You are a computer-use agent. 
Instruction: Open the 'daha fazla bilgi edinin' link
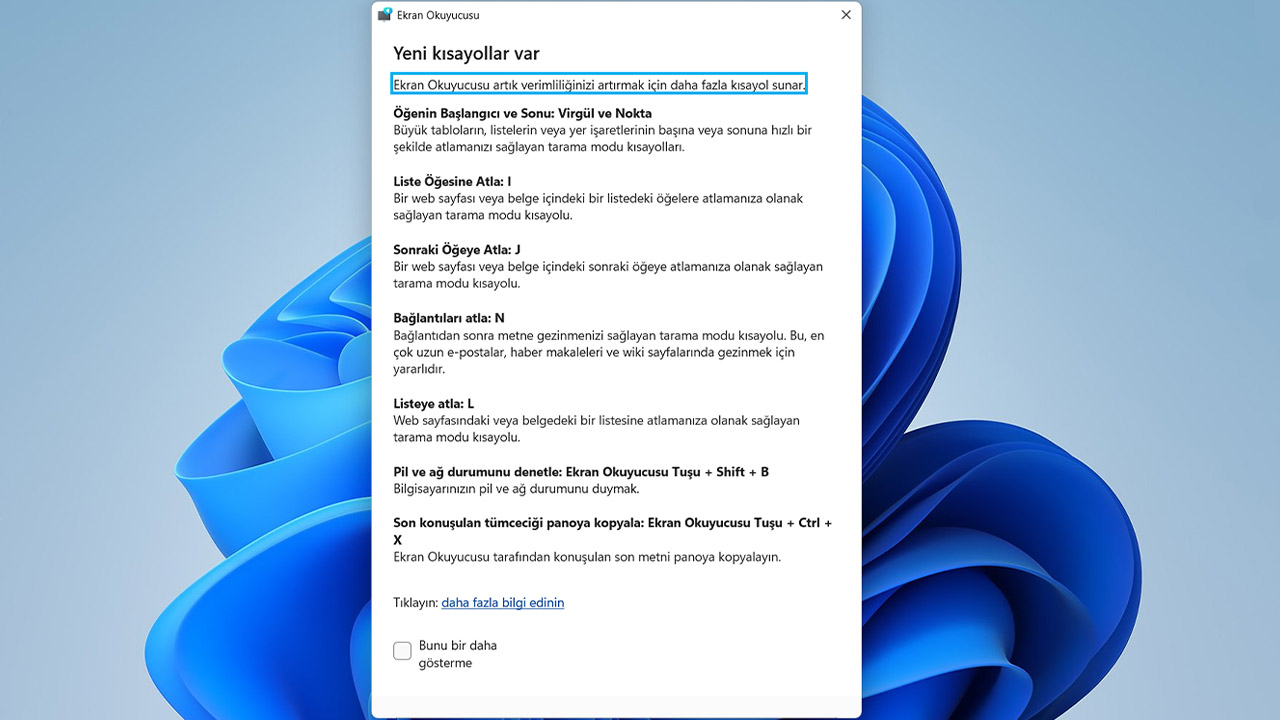(502, 602)
